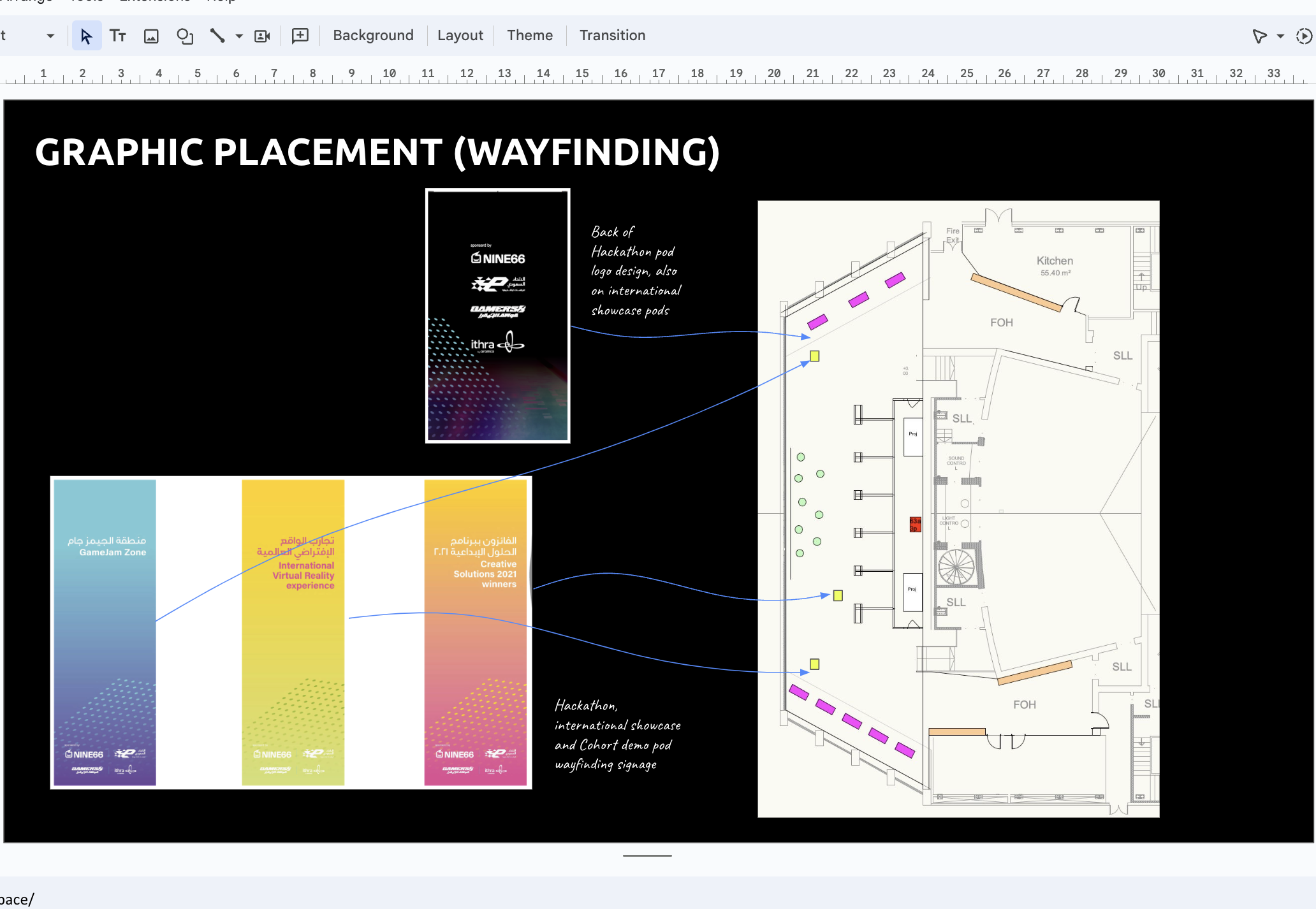Add a comment with the comment icon

(300, 36)
